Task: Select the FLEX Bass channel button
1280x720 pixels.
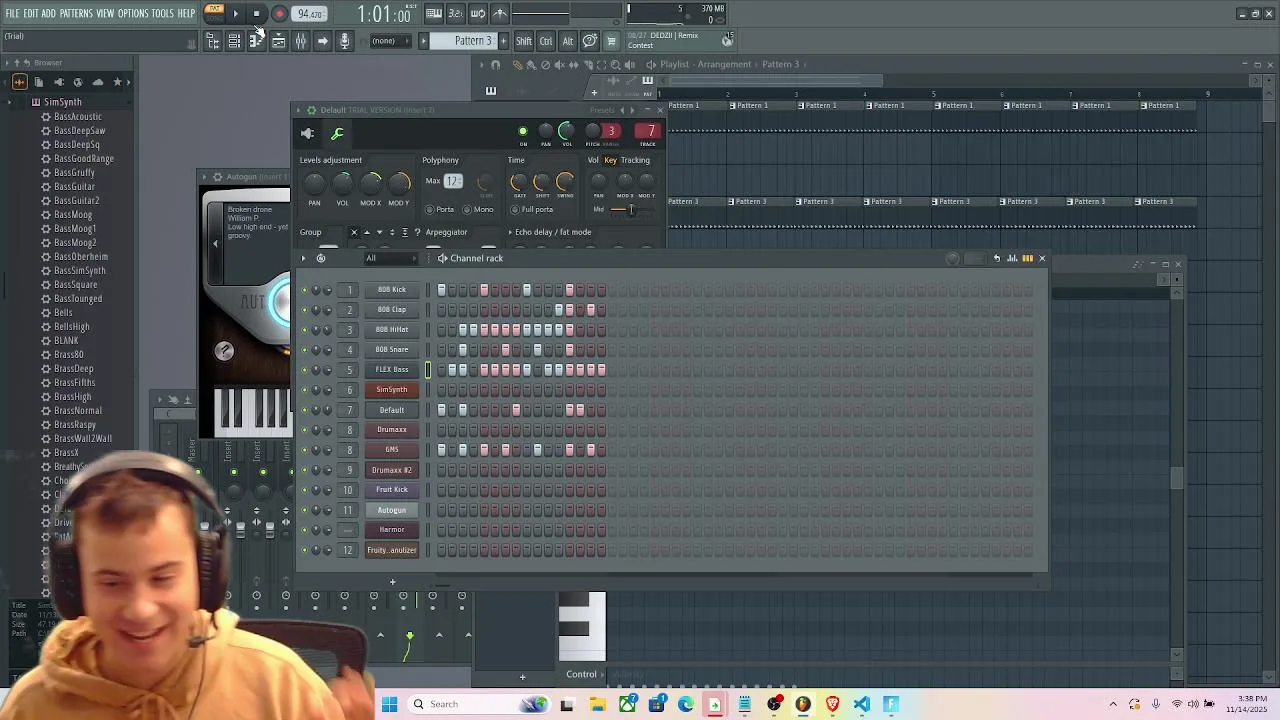Action: (x=392, y=370)
